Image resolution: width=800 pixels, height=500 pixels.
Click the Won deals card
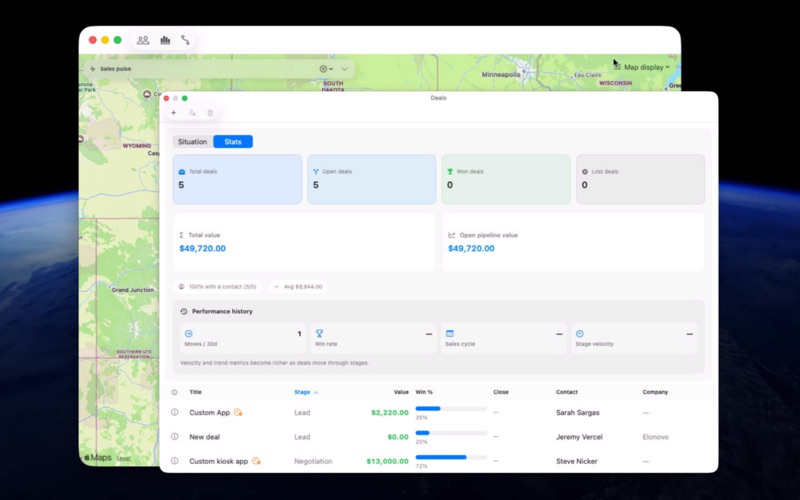tap(506, 180)
